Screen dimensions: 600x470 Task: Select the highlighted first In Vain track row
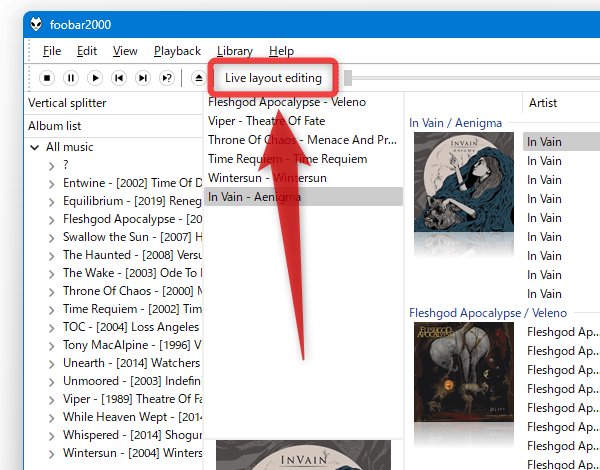[561, 142]
